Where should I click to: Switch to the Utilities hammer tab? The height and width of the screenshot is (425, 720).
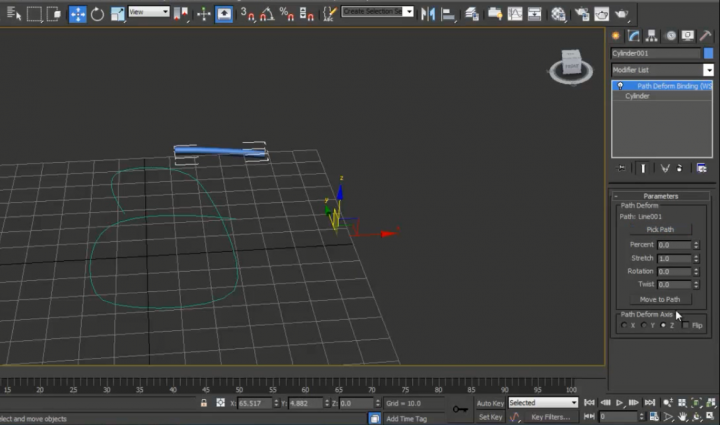706,36
